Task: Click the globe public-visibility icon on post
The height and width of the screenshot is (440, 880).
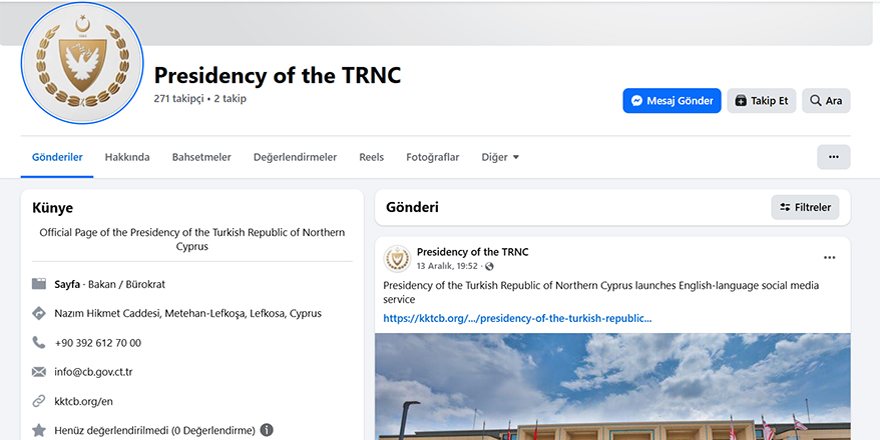Action: click(x=489, y=267)
